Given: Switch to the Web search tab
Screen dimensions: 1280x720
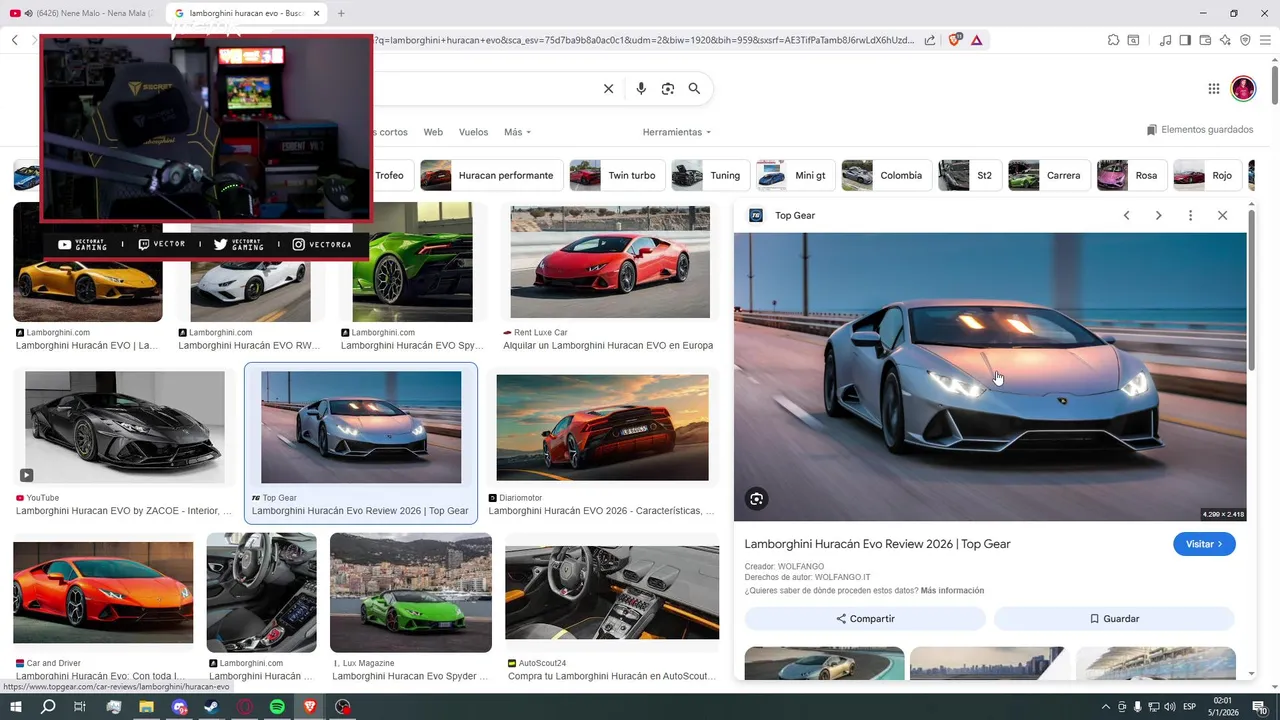Looking at the screenshot, I should pos(433,132).
